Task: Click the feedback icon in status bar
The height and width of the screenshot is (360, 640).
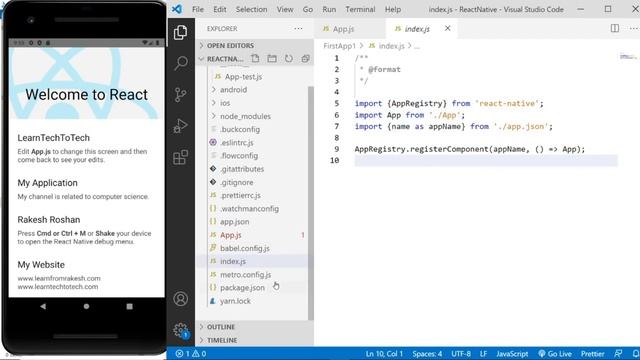Action: [x=618, y=353]
